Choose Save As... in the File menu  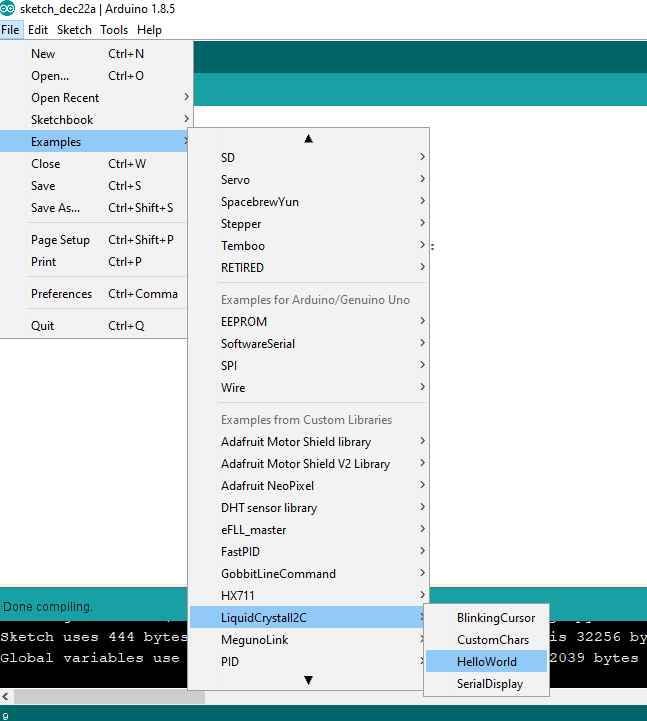(94, 208)
